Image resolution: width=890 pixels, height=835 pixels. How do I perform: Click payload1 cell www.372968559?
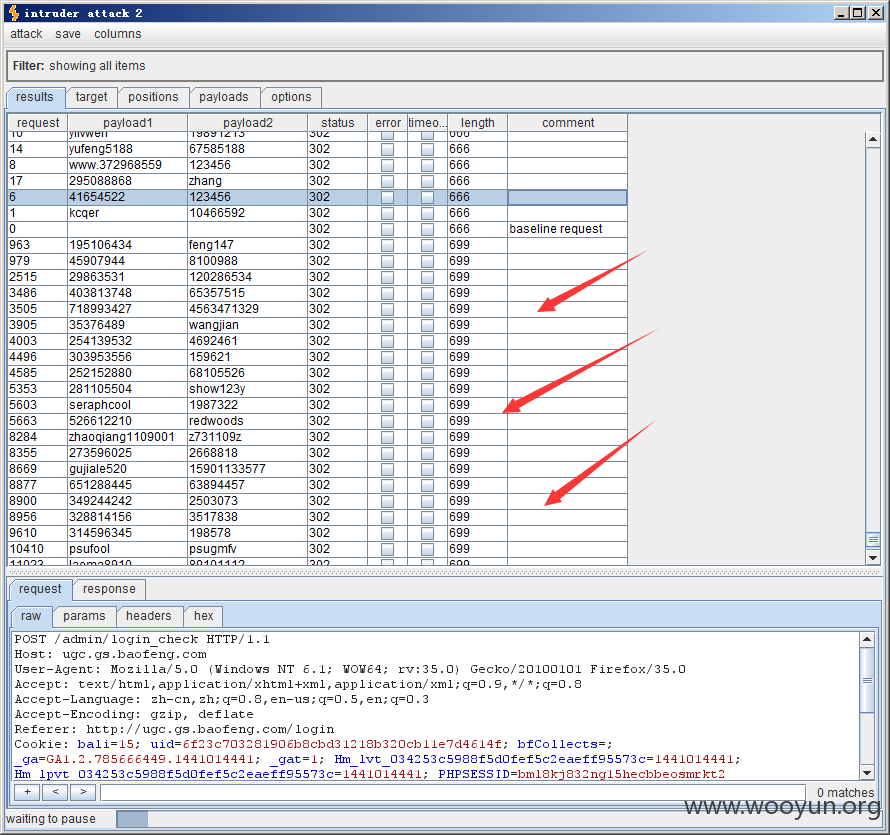pyautogui.click(x=128, y=165)
